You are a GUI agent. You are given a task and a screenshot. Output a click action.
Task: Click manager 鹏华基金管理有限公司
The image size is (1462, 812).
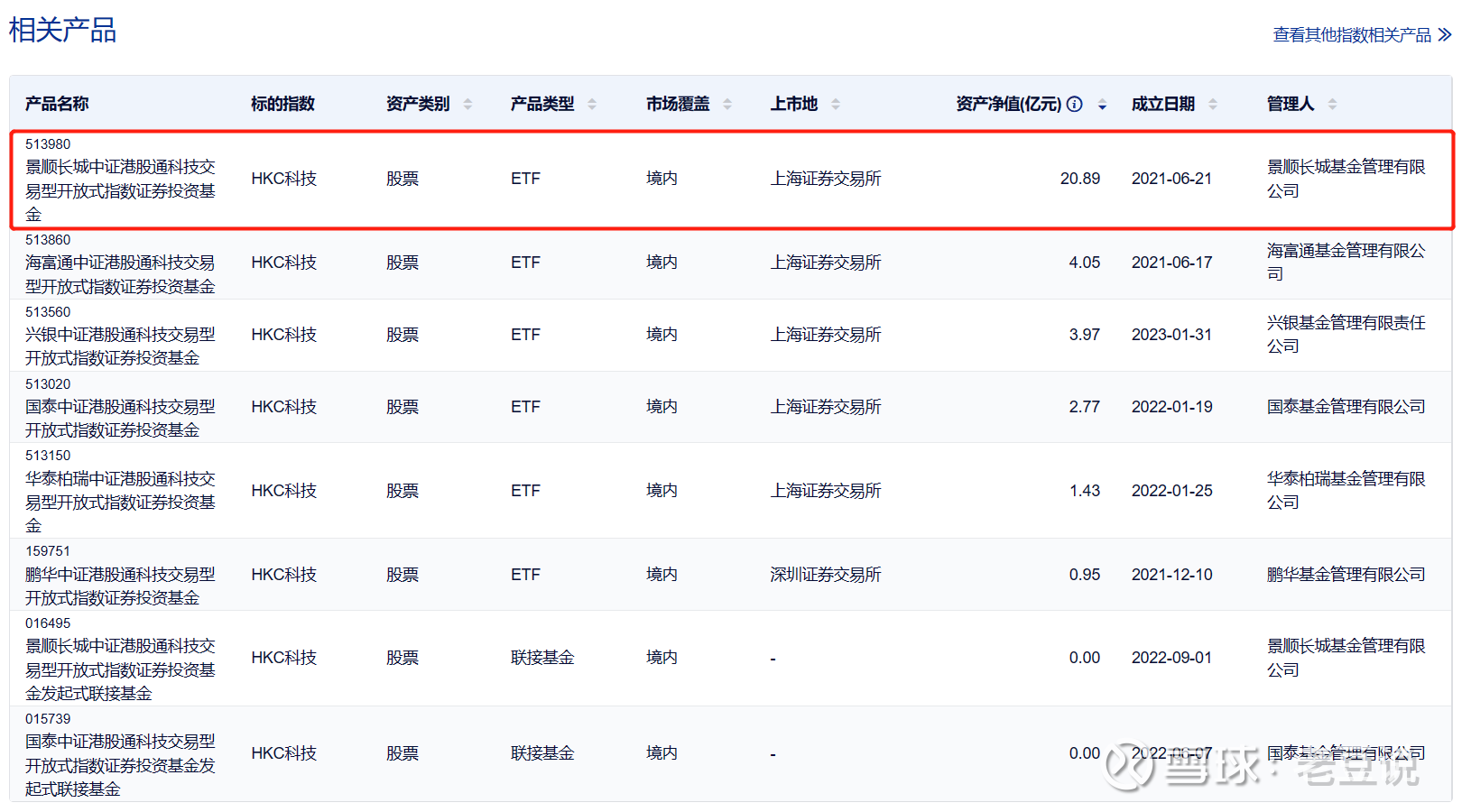click(x=1346, y=575)
